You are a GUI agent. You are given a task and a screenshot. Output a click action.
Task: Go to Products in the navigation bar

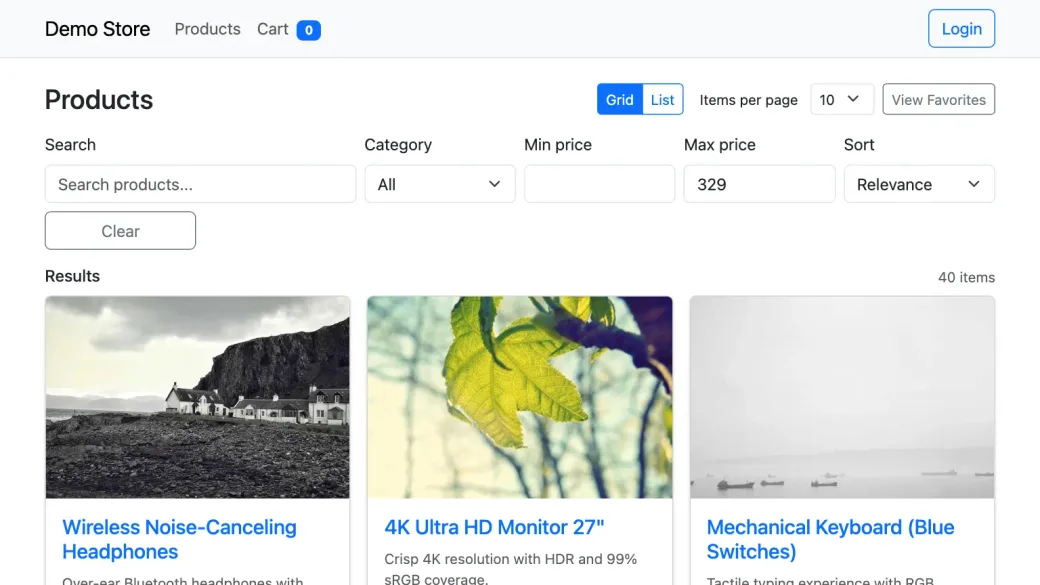pos(208,29)
